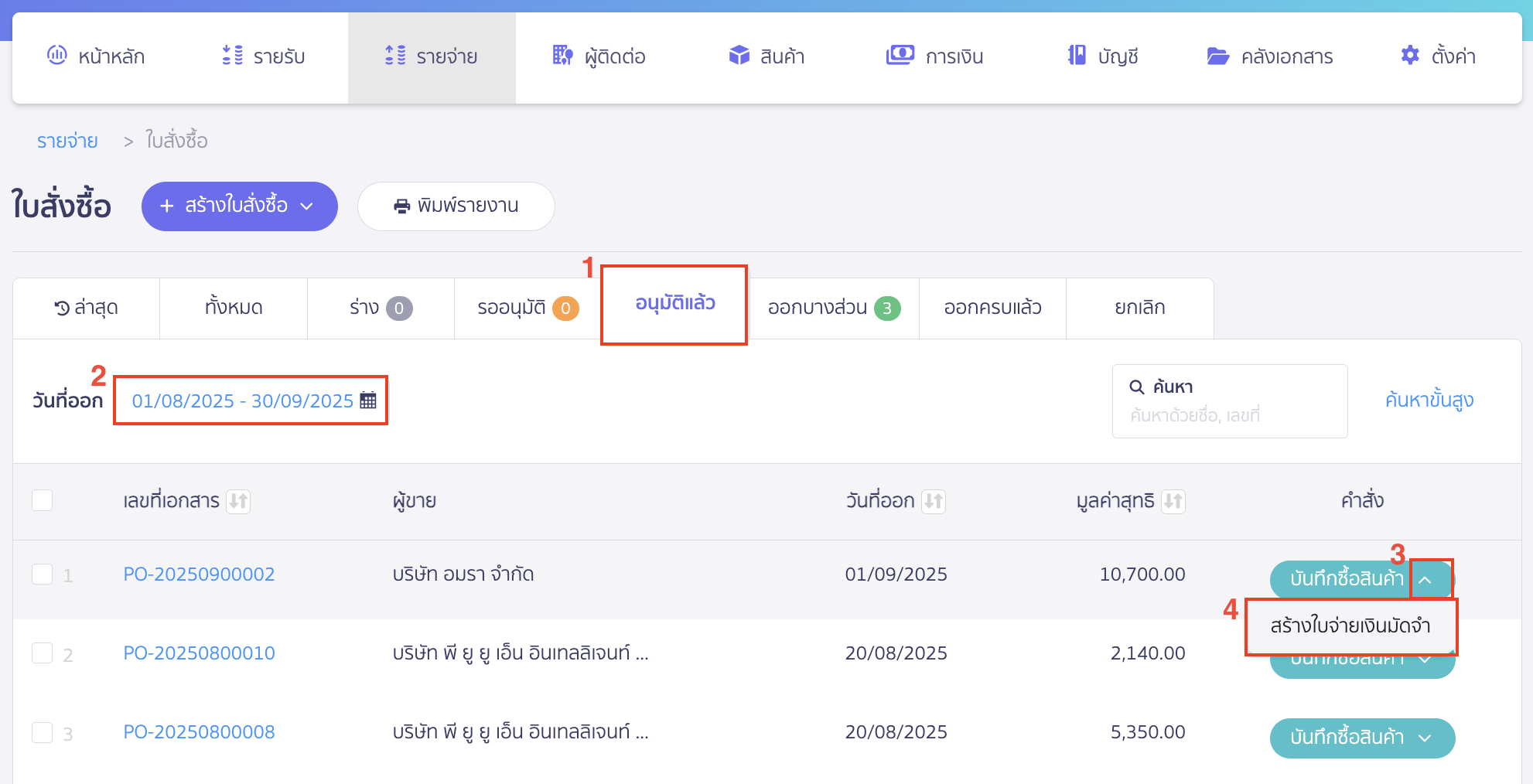Check the row checkbox for PO-20250800008
Screen dimensions: 1533x784
43,731
